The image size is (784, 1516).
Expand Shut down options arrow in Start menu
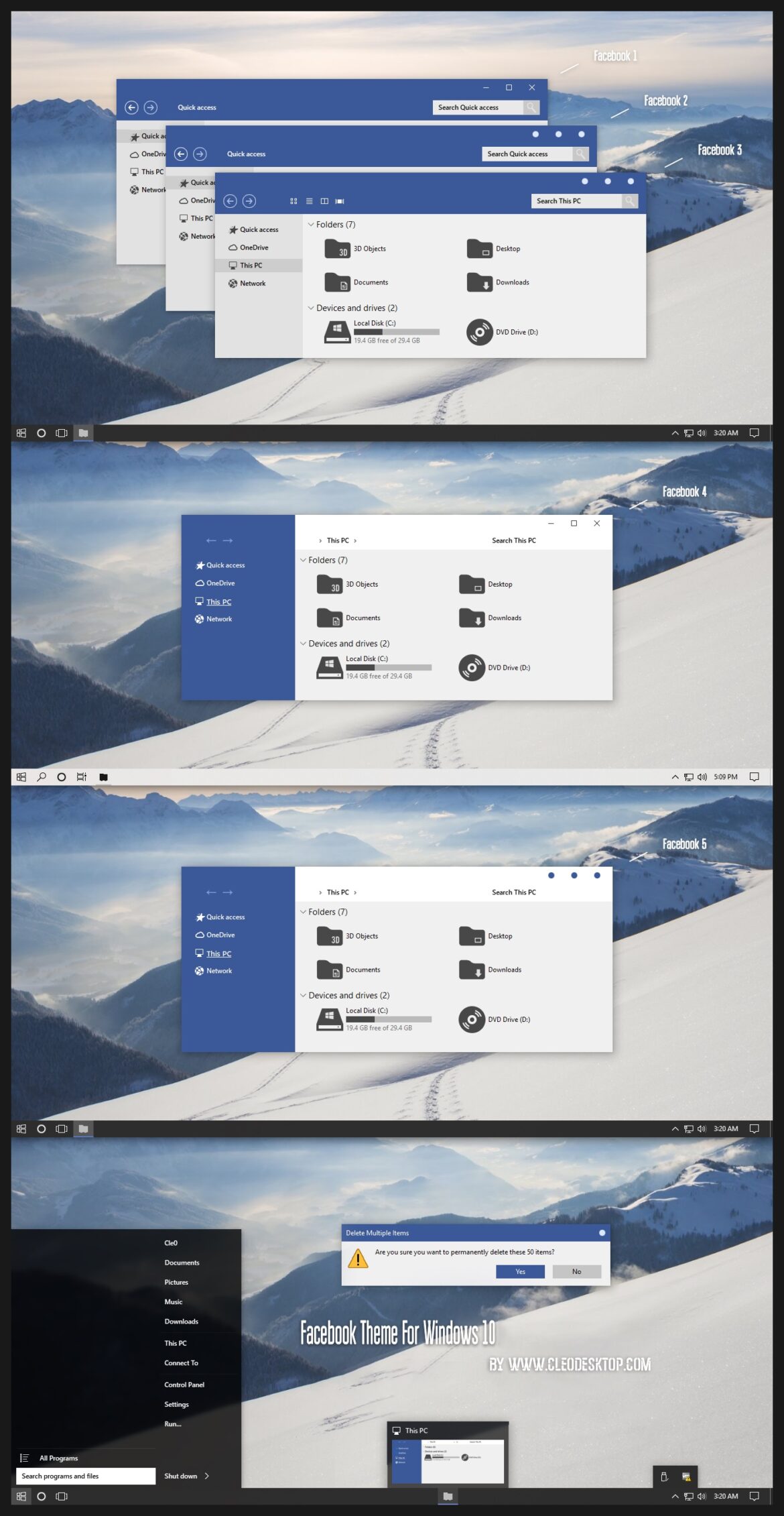[206, 1476]
